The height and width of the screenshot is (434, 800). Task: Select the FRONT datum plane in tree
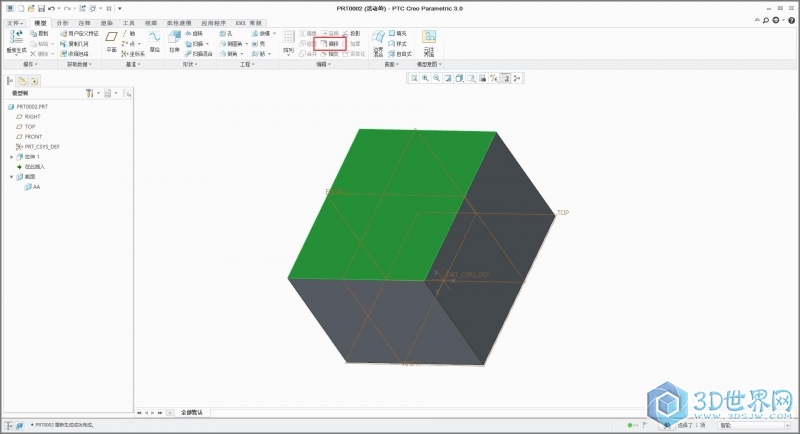click(x=30, y=137)
